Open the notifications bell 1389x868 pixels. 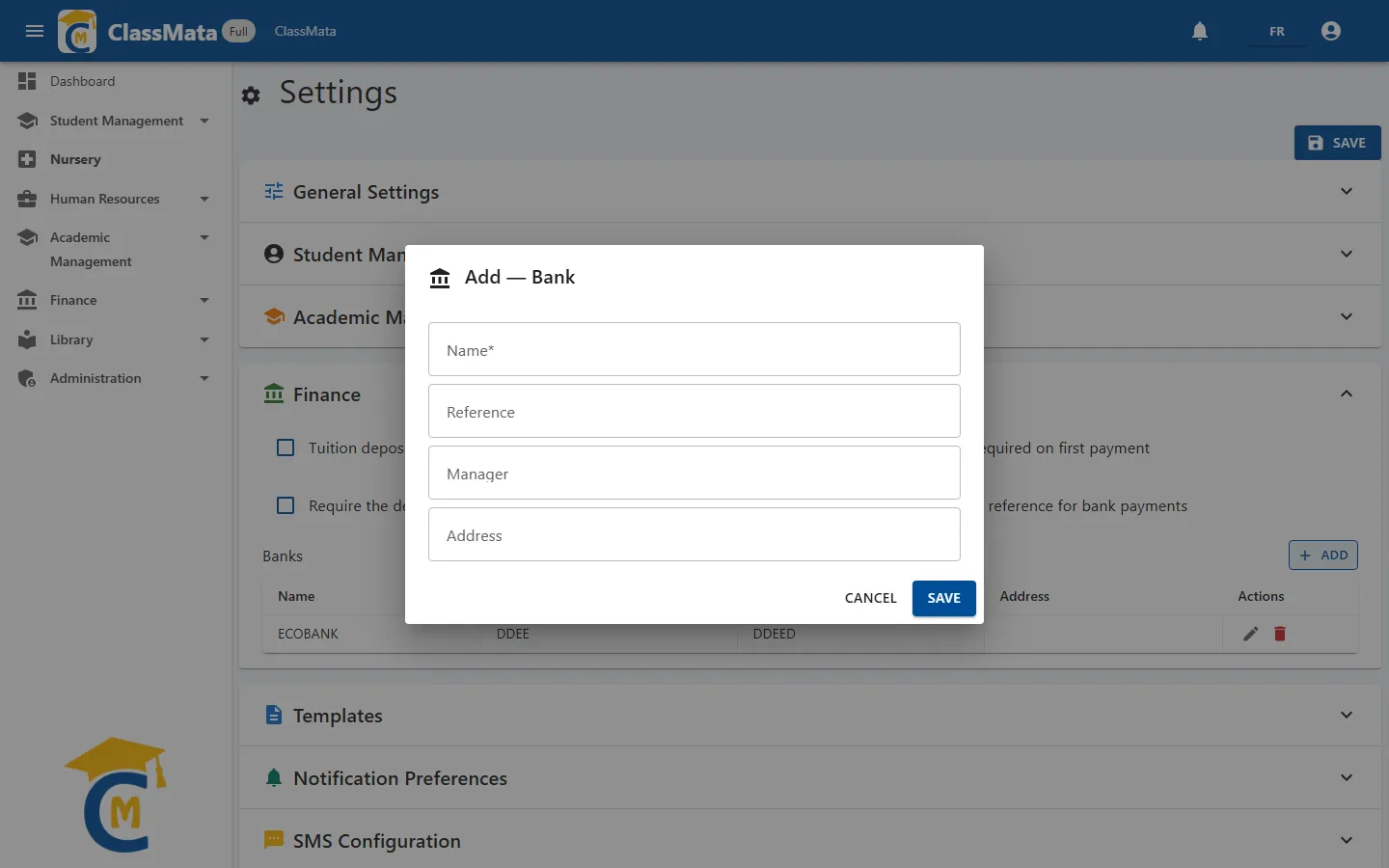[x=1200, y=31]
